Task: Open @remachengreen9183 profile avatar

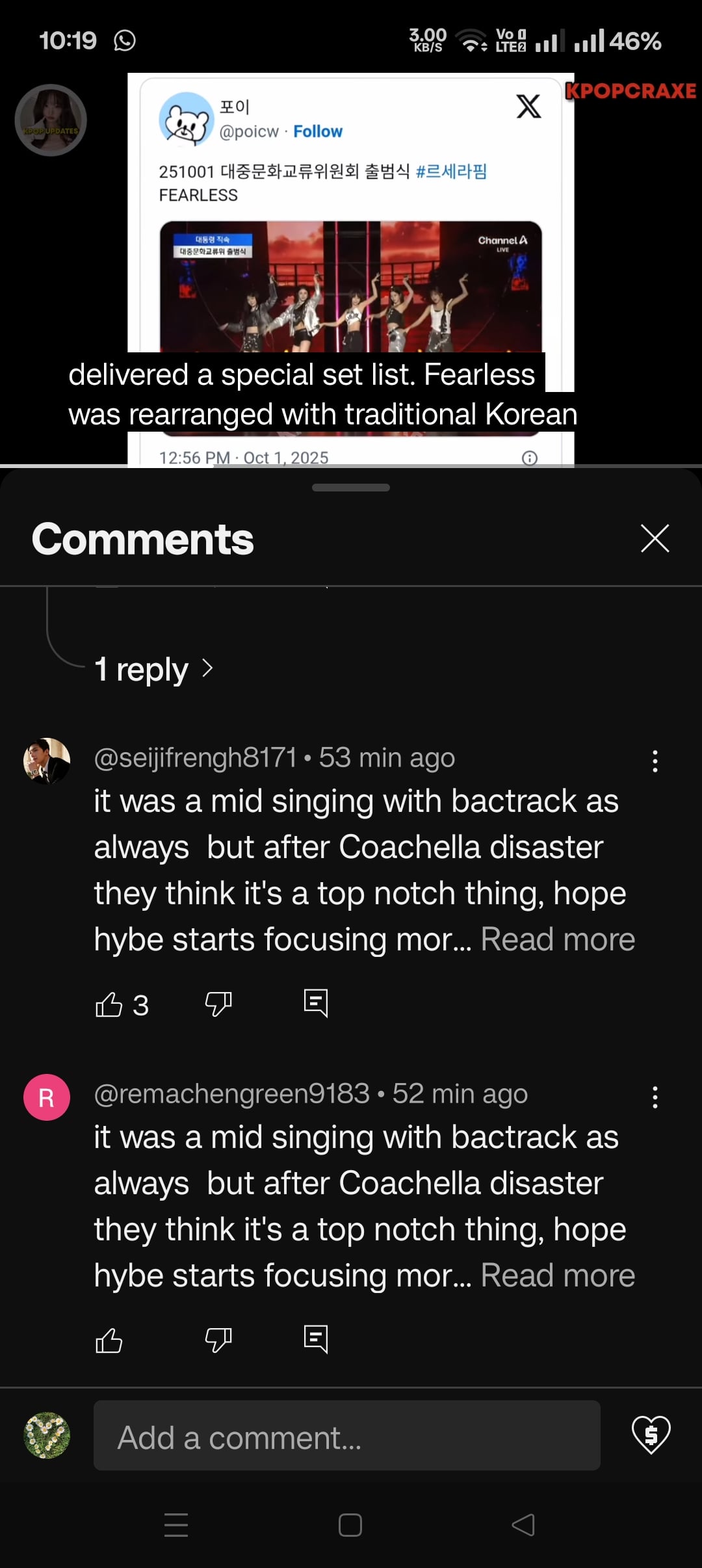Action: pyautogui.click(x=47, y=1097)
